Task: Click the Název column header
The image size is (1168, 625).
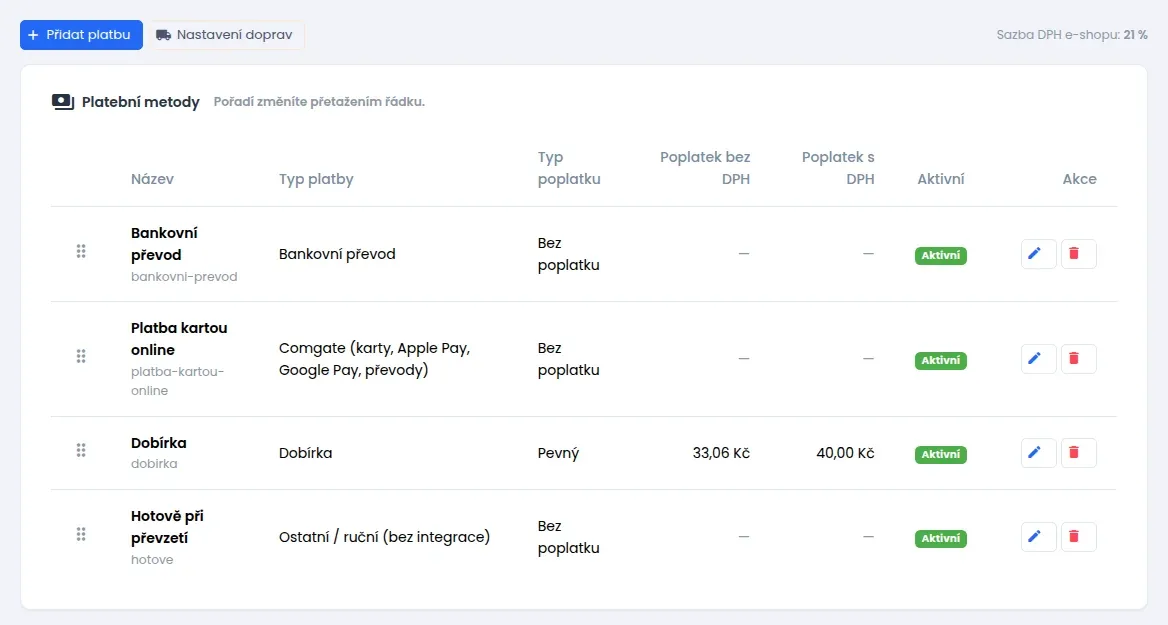Action: [x=152, y=180]
